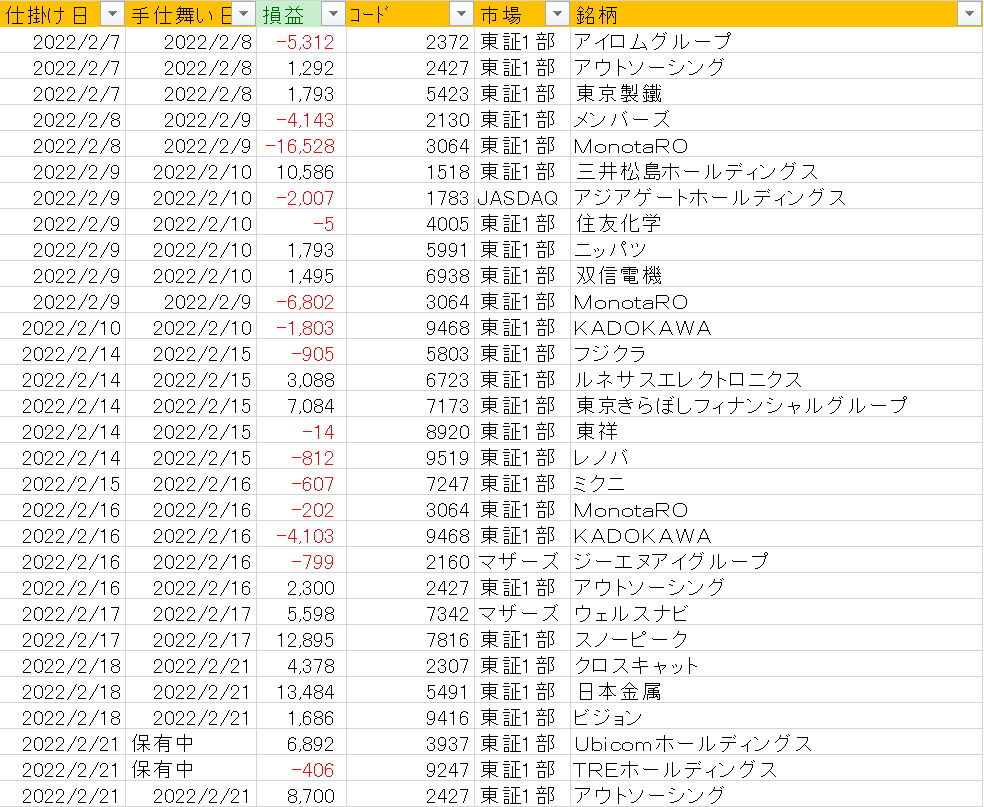The width and height of the screenshot is (984, 807).
Task: Select the メンバーズ cell
Action: pos(777,119)
